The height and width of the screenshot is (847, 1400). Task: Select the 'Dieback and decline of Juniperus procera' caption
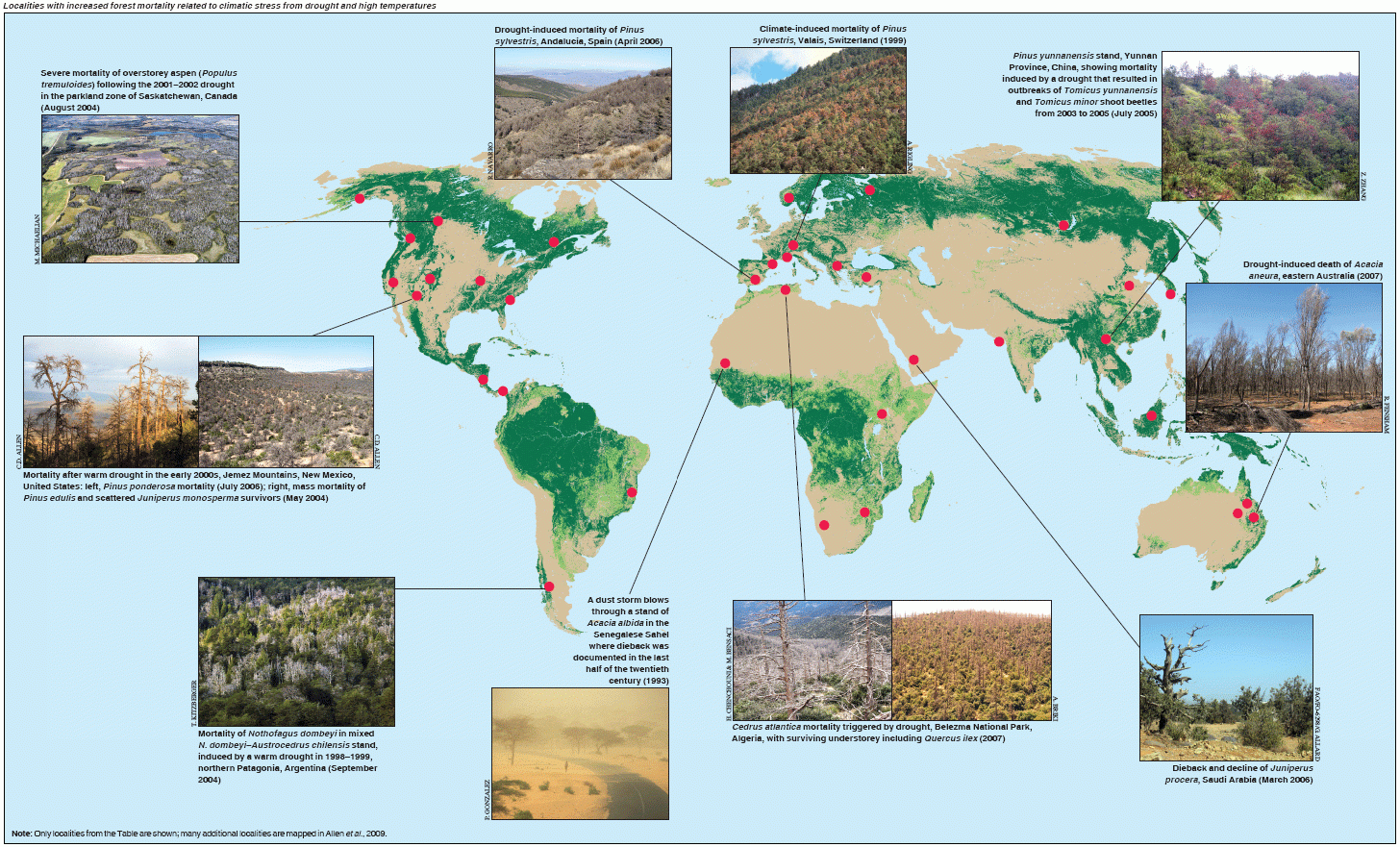(1238, 774)
